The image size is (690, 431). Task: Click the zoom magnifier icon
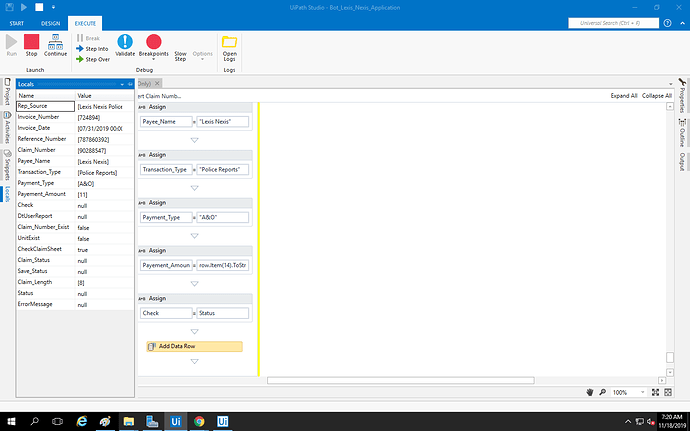pos(602,392)
